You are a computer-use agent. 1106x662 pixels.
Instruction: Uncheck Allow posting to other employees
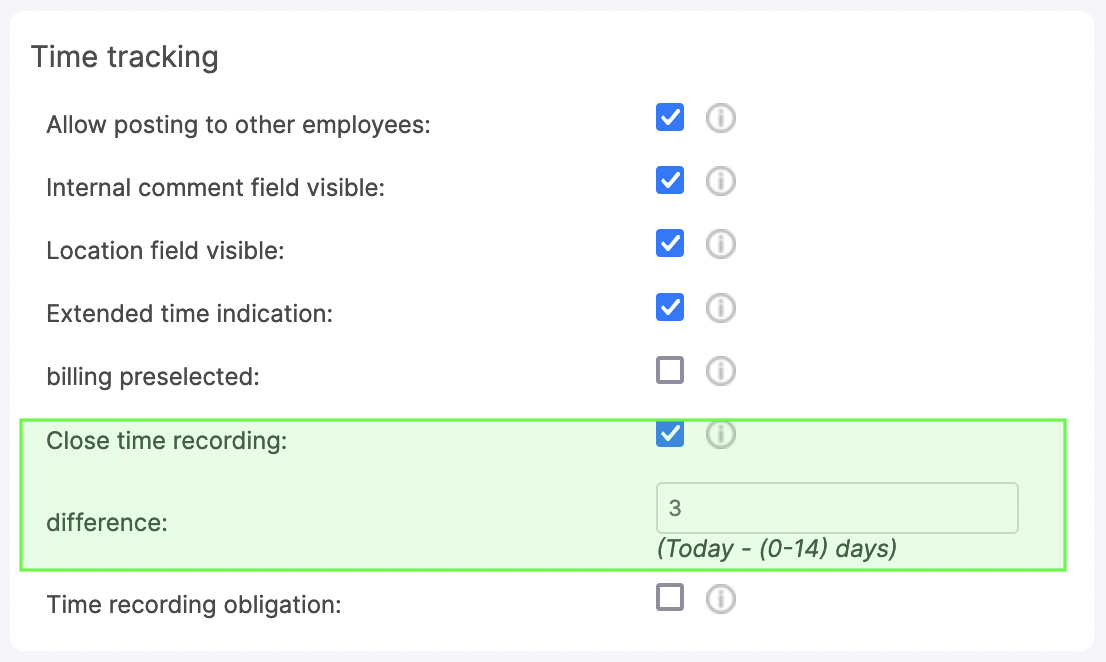pos(669,117)
